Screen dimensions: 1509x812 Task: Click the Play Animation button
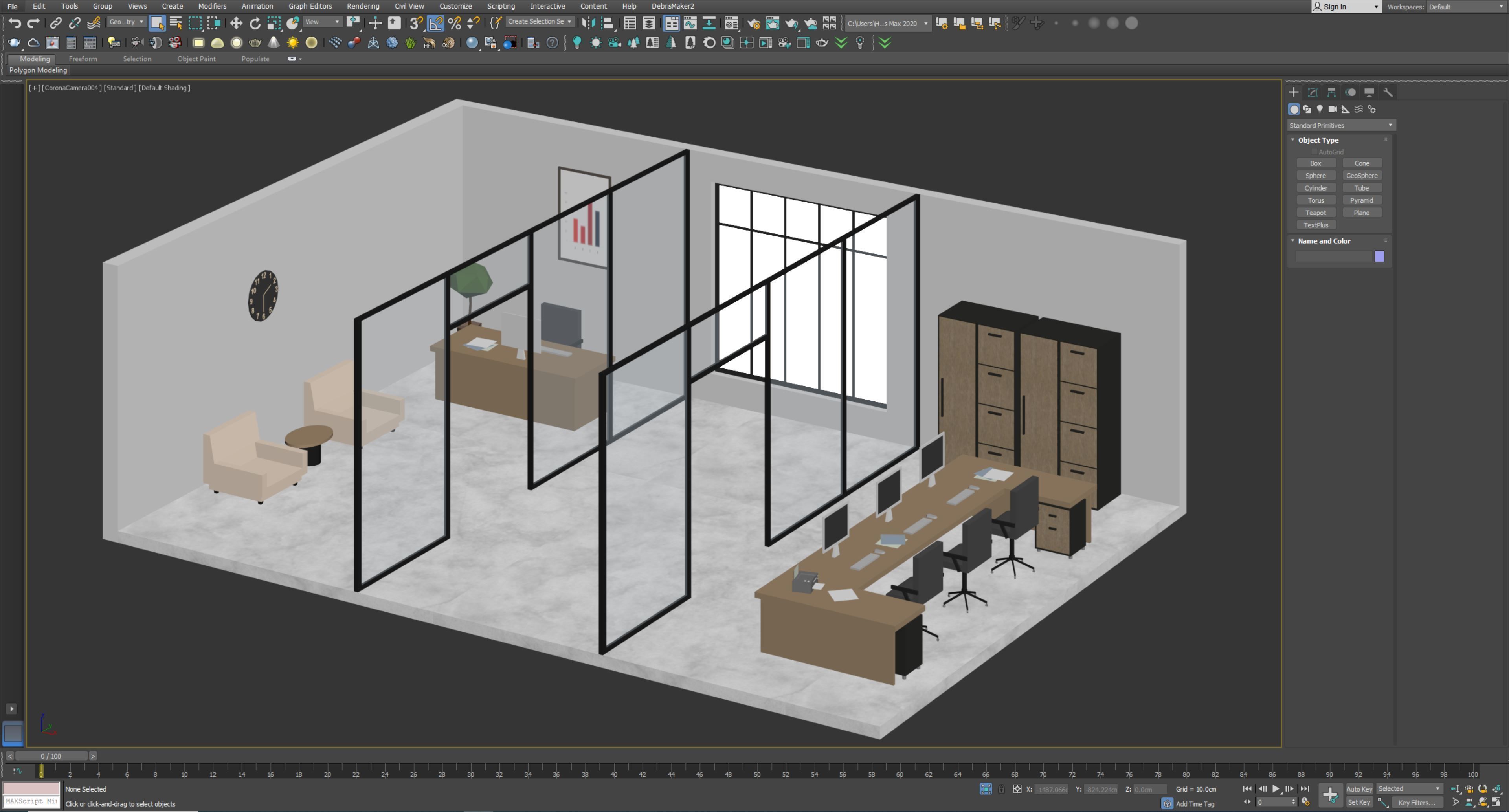click(x=1276, y=789)
